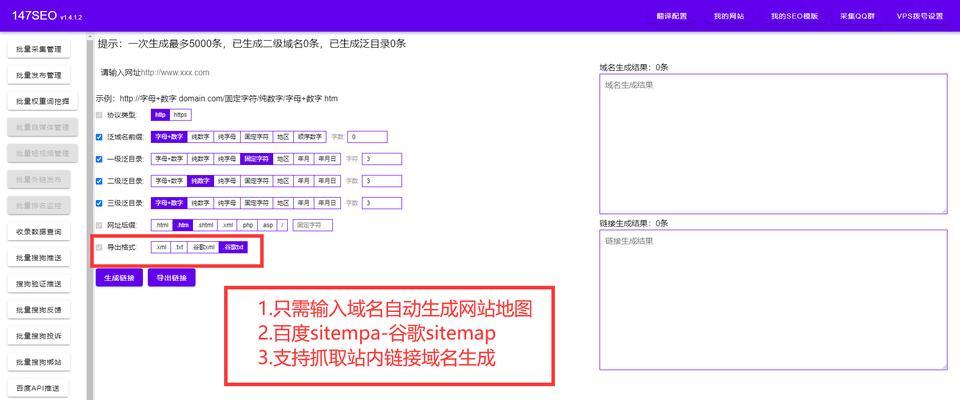Open VPS拨号设置 in top navigation
This screenshot has width=960, height=400.
point(920,17)
